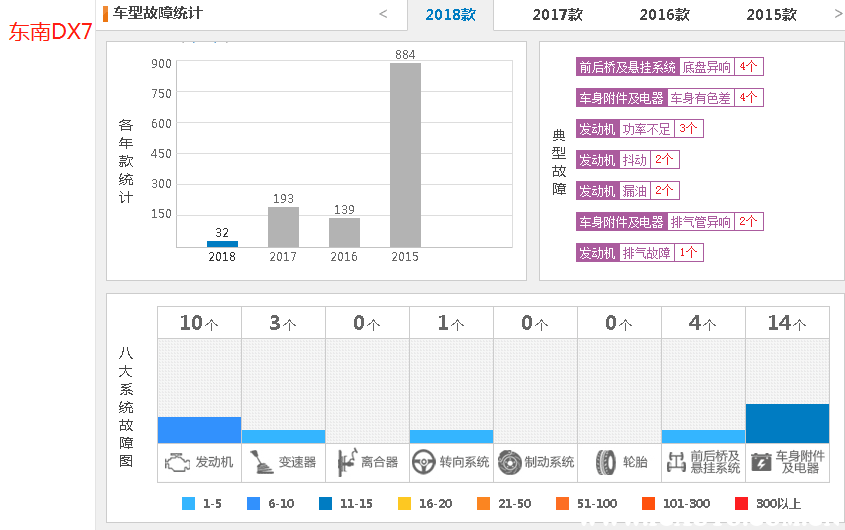This screenshot has width=845, height=530.
Task: Click the 车型故障统计 section title
Action: click(x=157, y=13)
